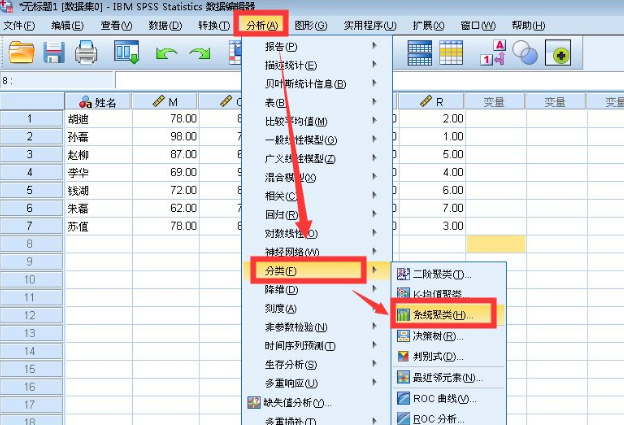This screenshot has width=624, height=425.
Task: Expand the 非参数检验(N) submenu
Action: click(x=317, y=327)
